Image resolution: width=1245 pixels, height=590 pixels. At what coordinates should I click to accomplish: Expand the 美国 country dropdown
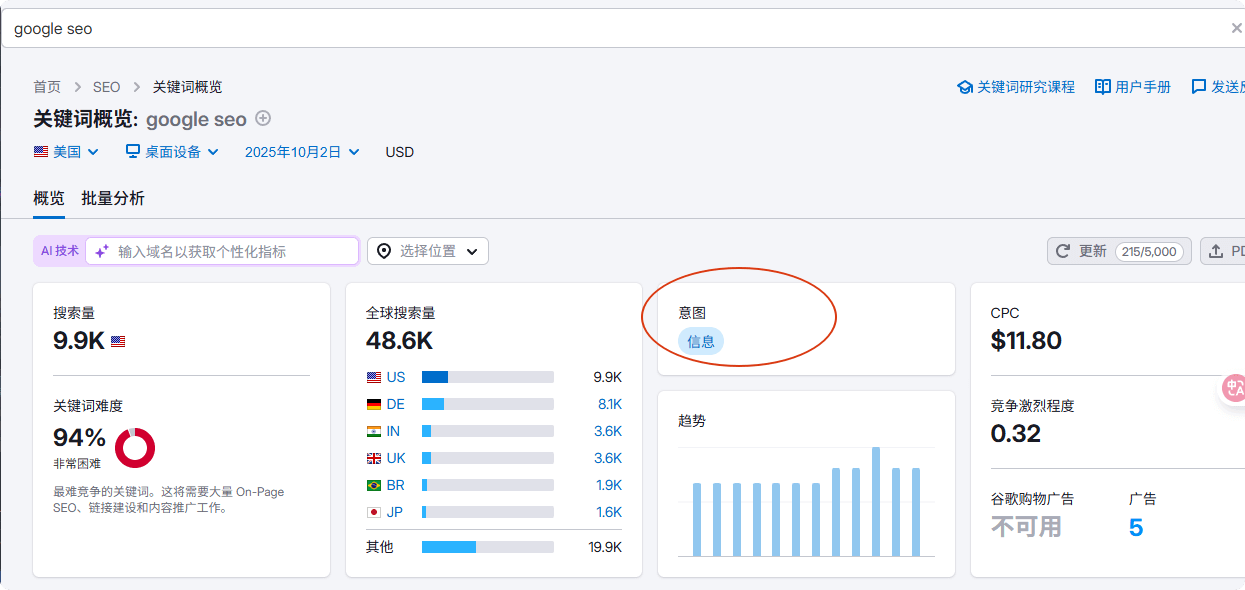coord(66,152)
